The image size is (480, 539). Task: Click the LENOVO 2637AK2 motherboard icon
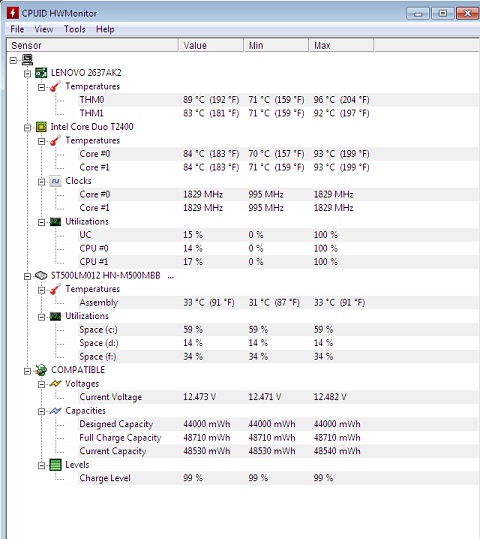pos(41,73)
